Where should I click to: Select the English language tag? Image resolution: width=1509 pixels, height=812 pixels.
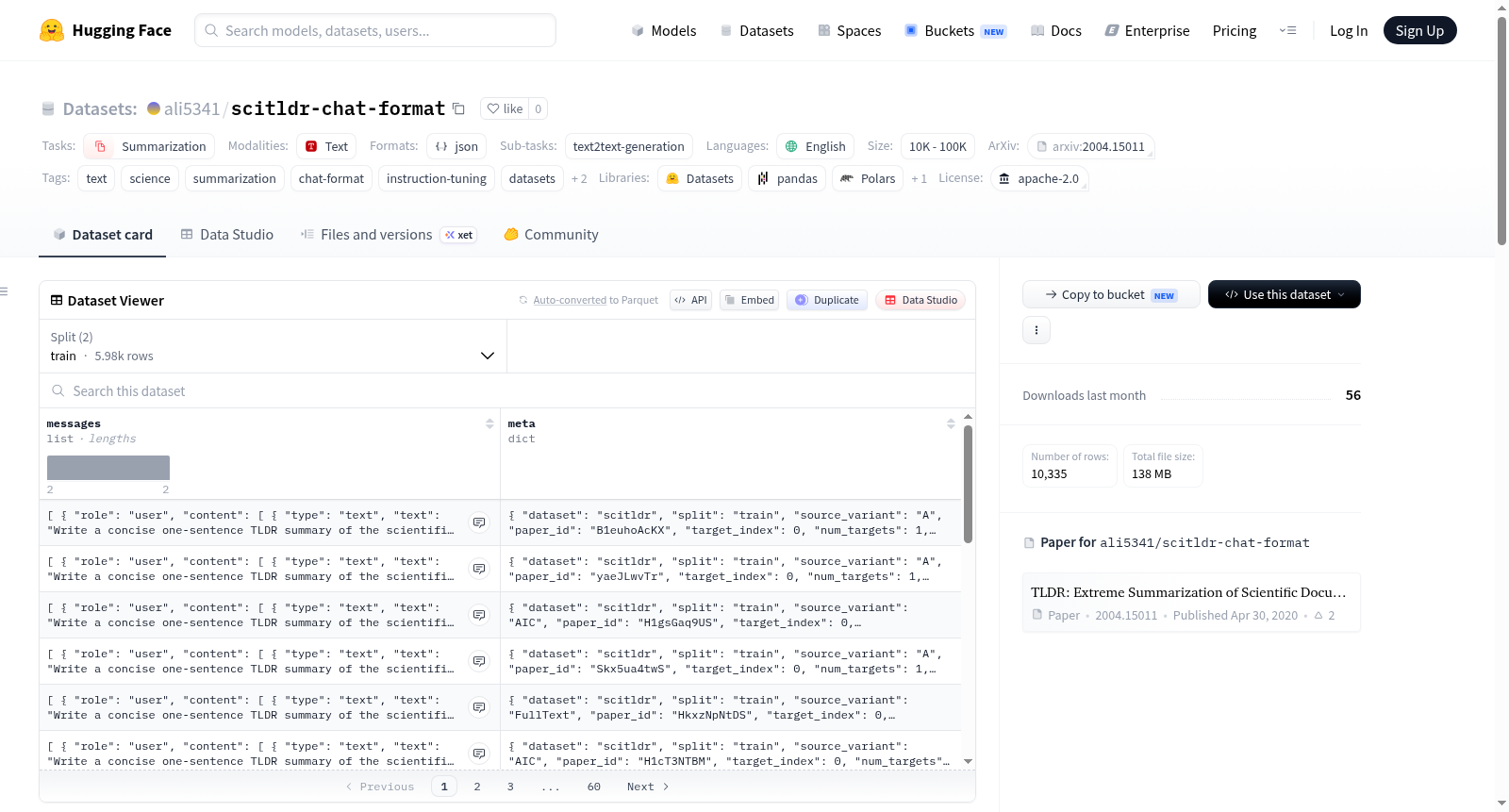[x=816, y=146]
